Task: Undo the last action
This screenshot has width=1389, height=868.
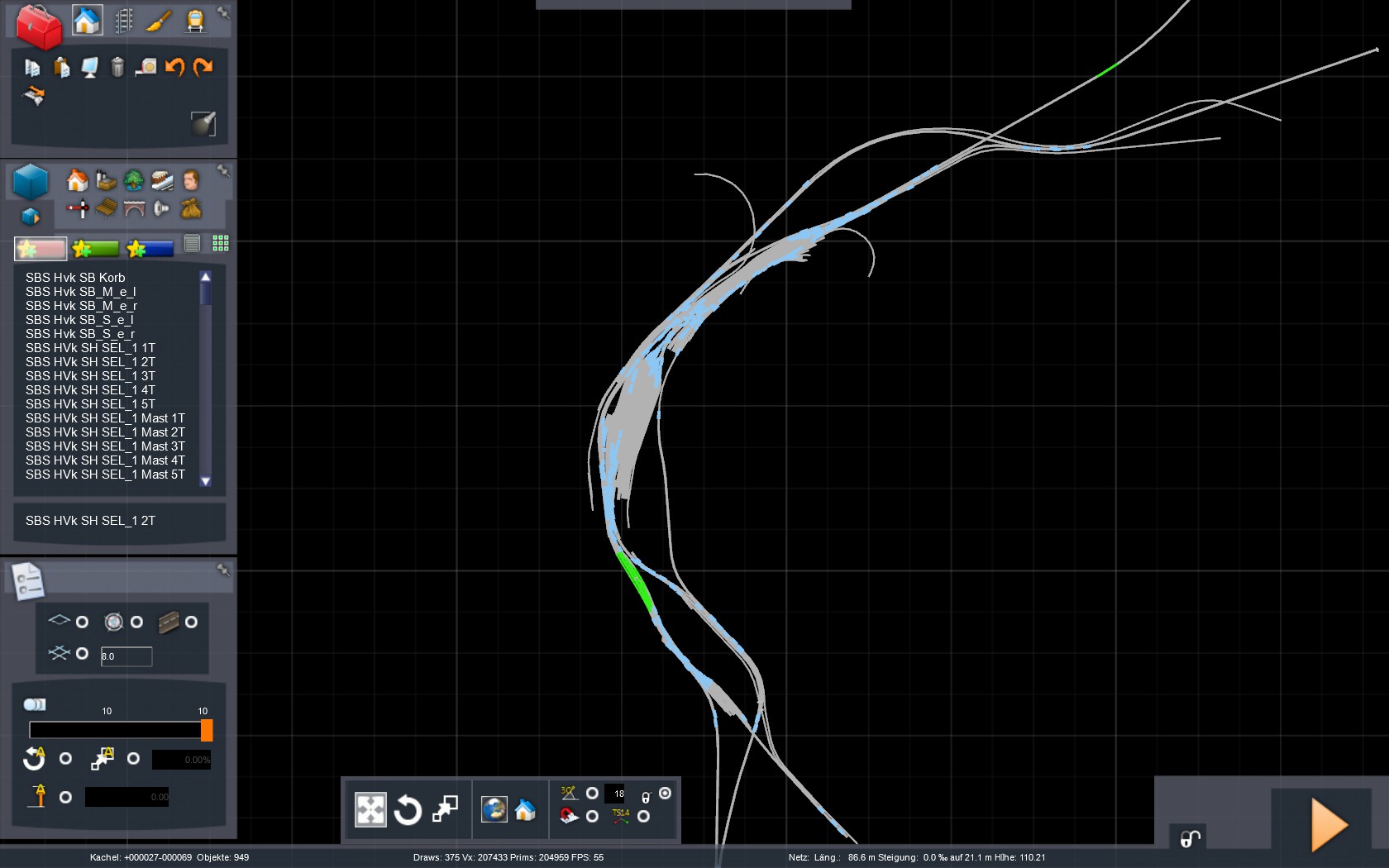Action: point(174,67)
